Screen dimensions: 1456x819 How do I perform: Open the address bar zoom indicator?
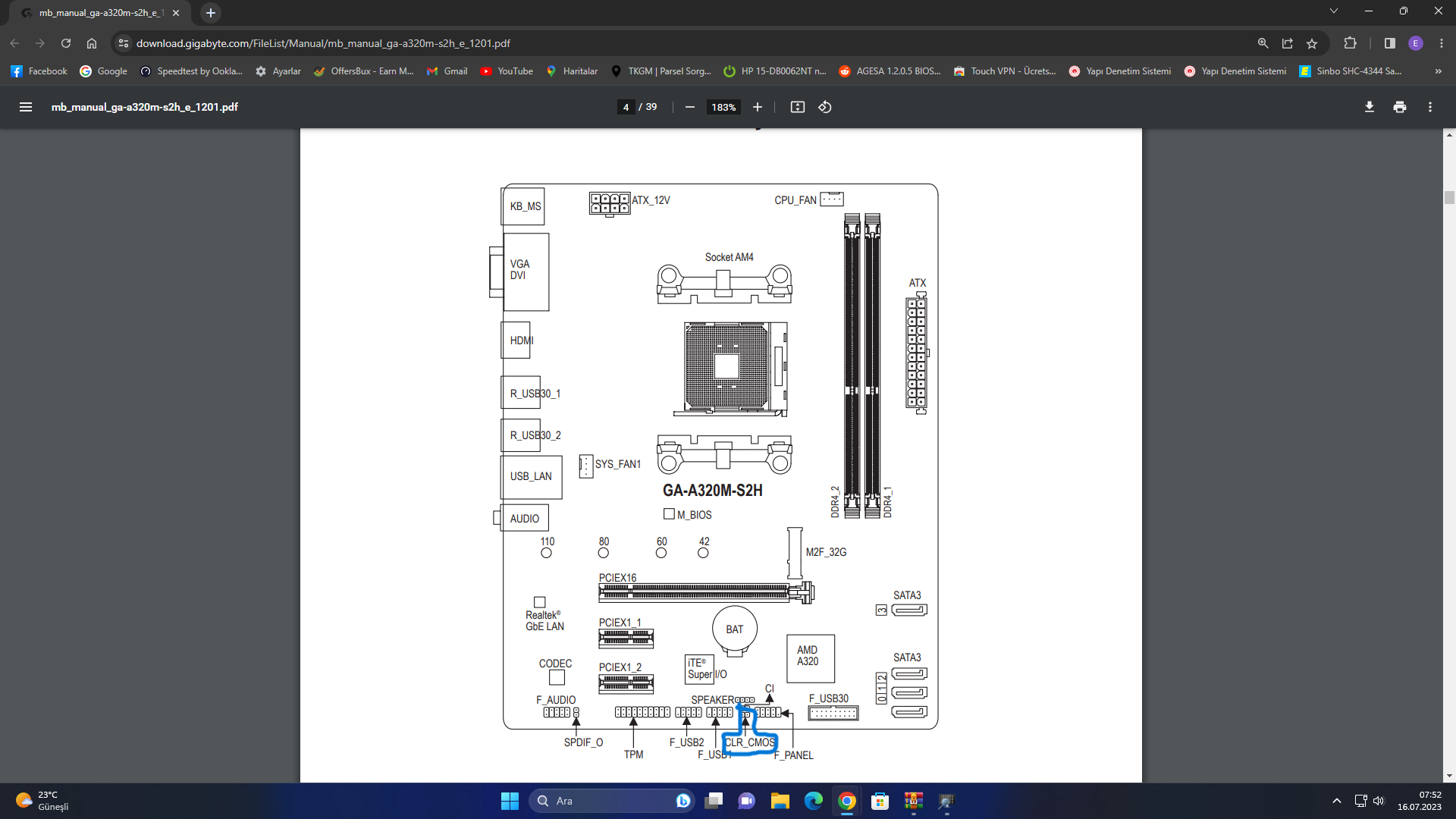coord(1263,43)
